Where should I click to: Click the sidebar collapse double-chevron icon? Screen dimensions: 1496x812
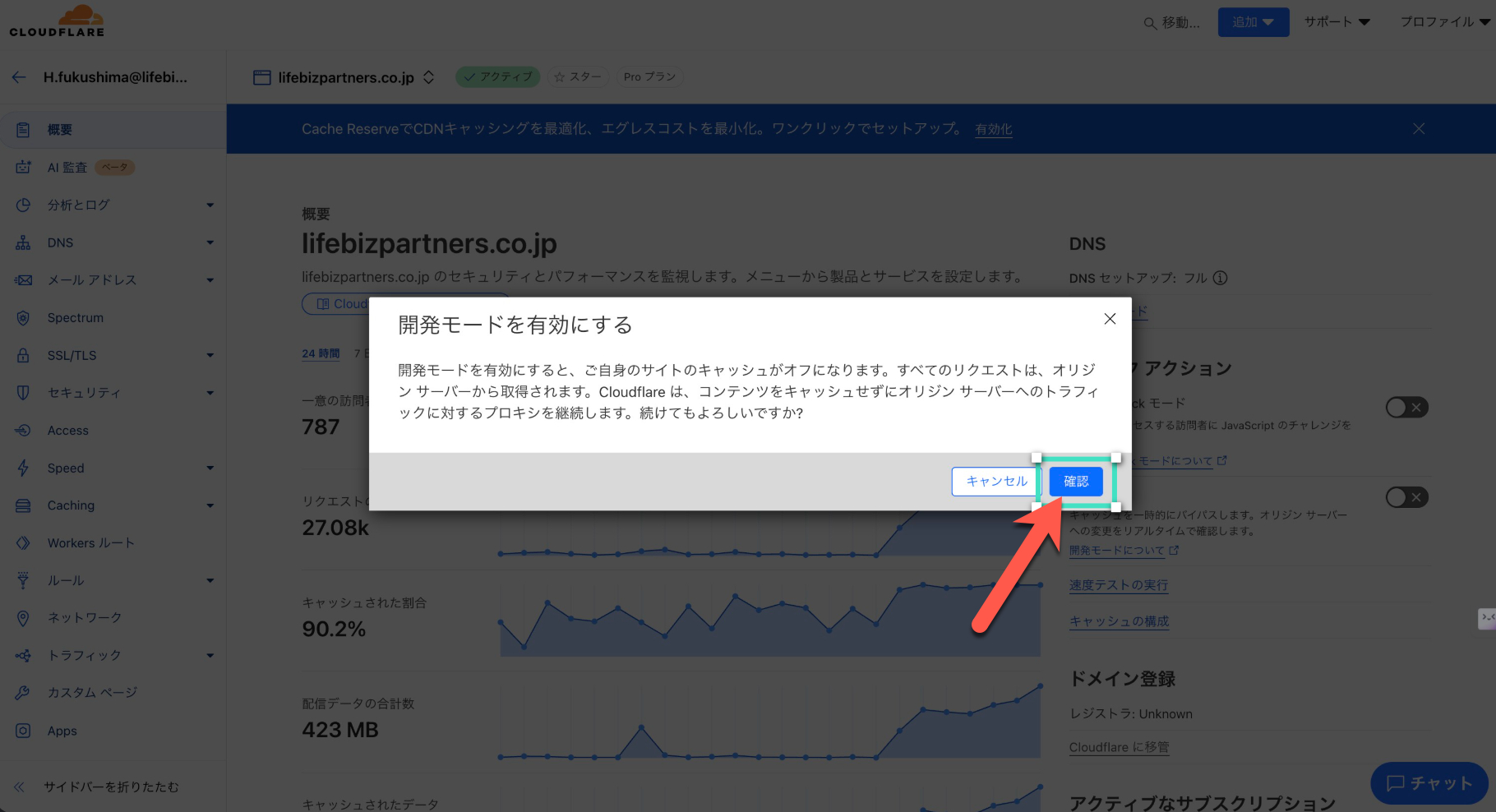tap(19, 787)
